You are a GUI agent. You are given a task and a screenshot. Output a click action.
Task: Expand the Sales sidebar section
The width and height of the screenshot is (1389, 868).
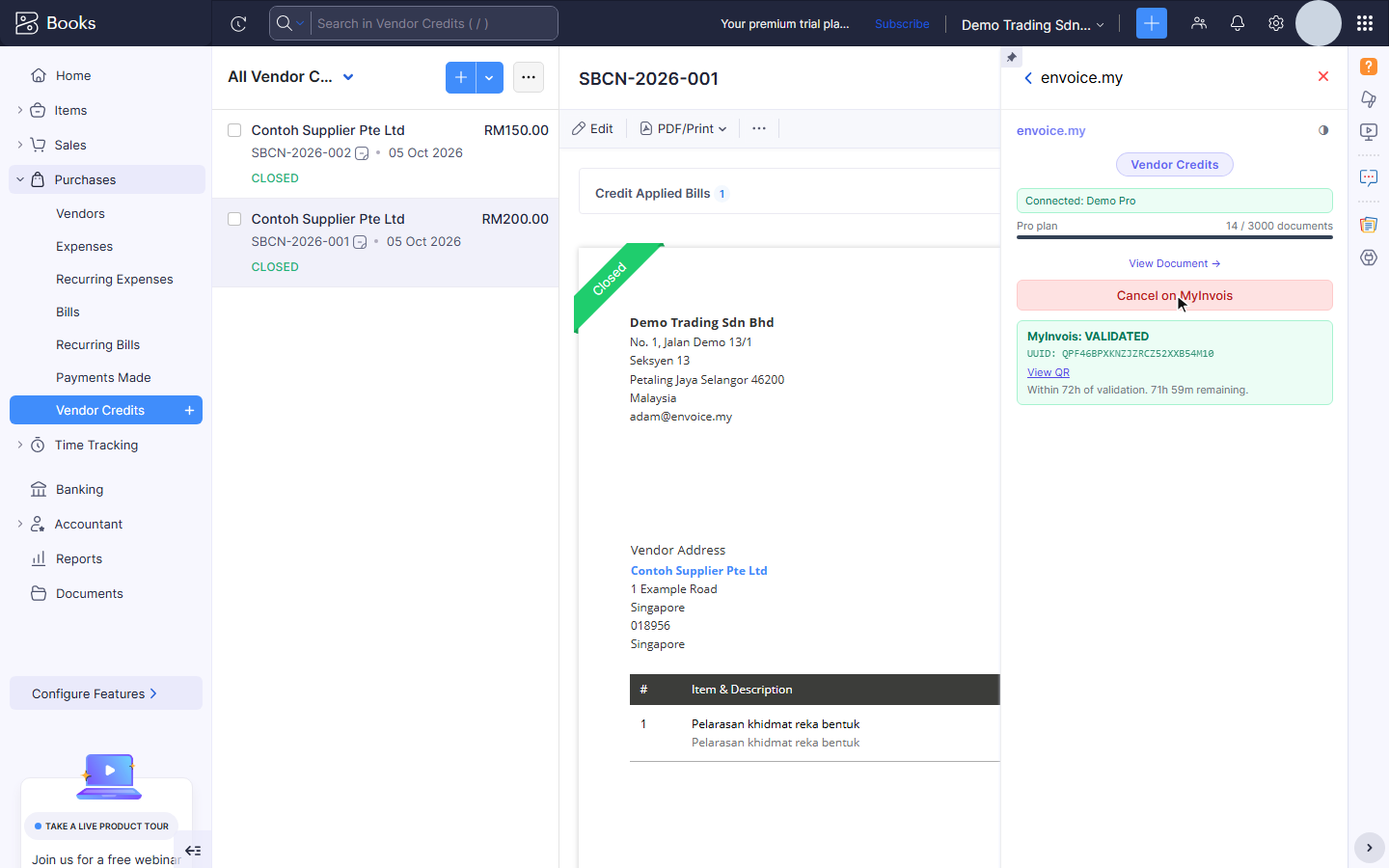[20, 145]
